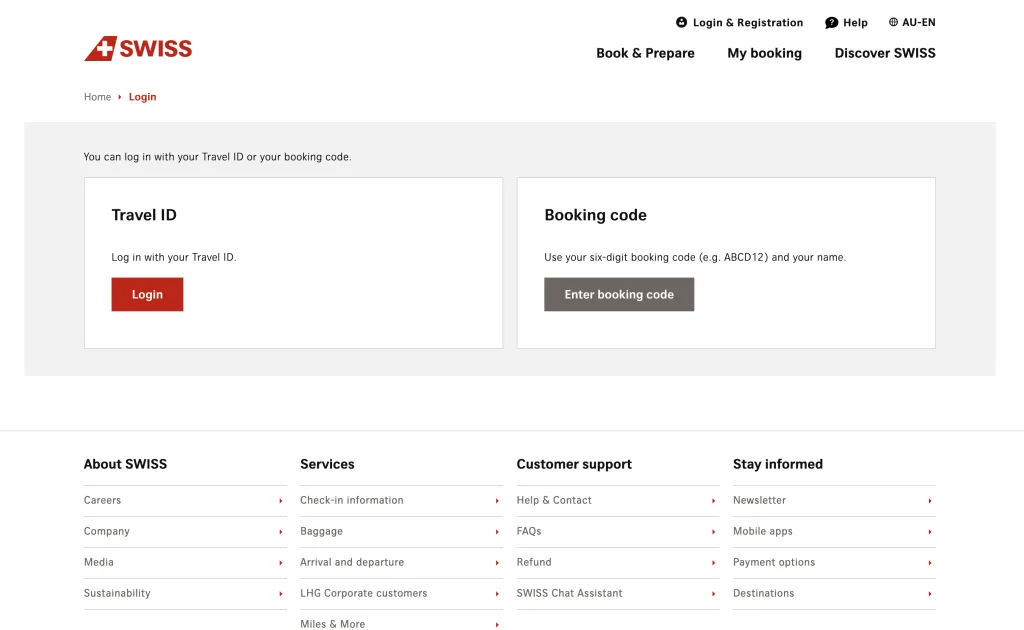Open Arrival and departure link
Image resolution: width=1024 pixels, height=630 pixels.
click(401, 563)
